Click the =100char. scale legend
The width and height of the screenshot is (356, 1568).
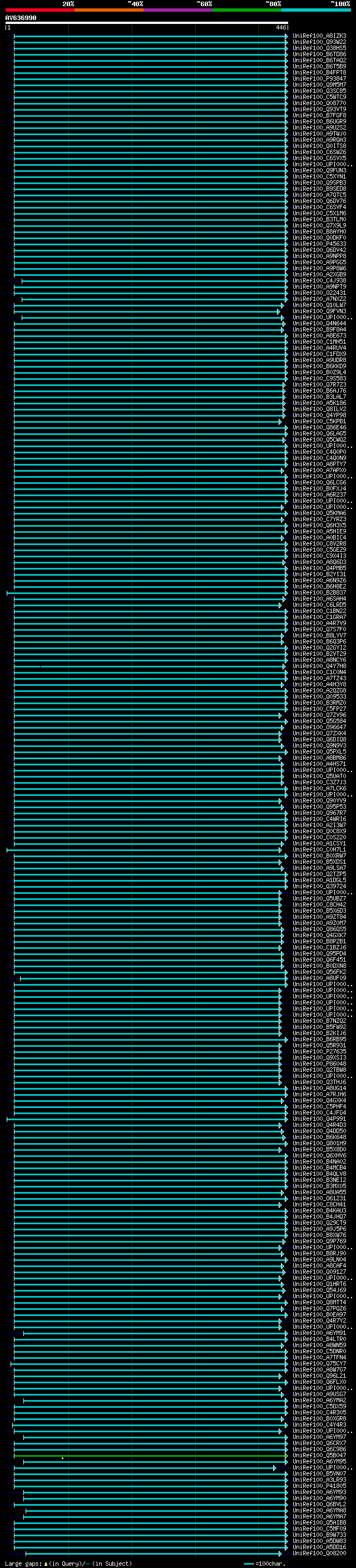[x=264, y=1563]
